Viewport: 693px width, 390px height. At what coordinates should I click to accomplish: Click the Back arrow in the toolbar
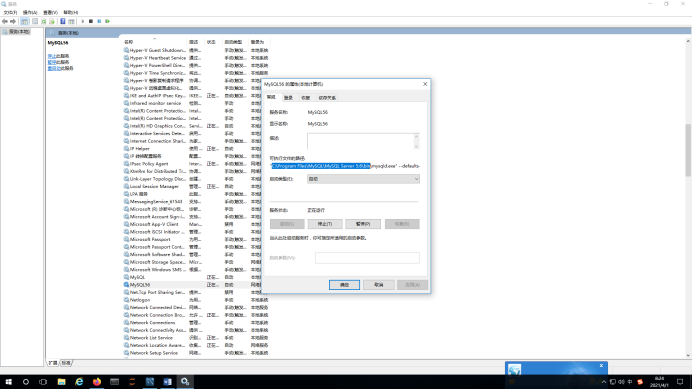click(5, 21)
